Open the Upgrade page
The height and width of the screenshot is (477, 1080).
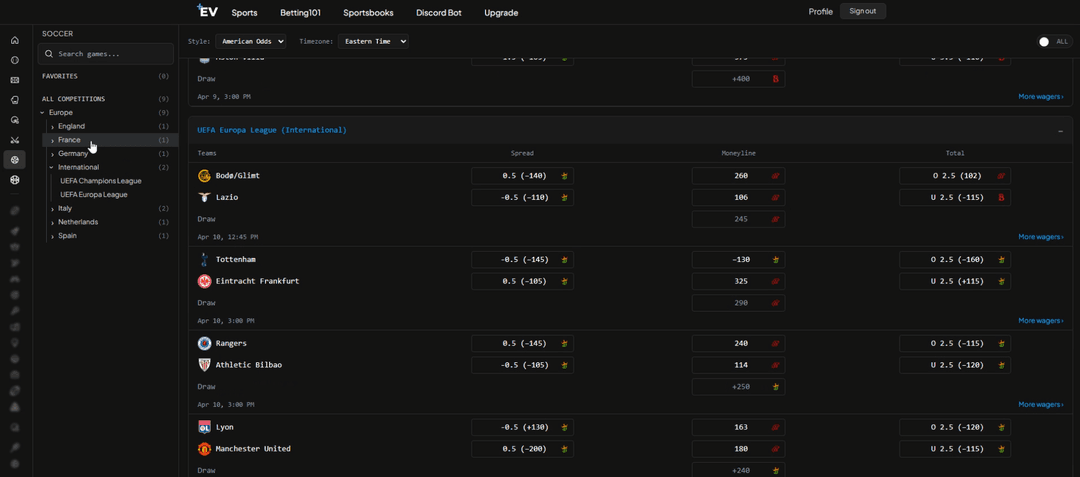click(x=501, y=12)
